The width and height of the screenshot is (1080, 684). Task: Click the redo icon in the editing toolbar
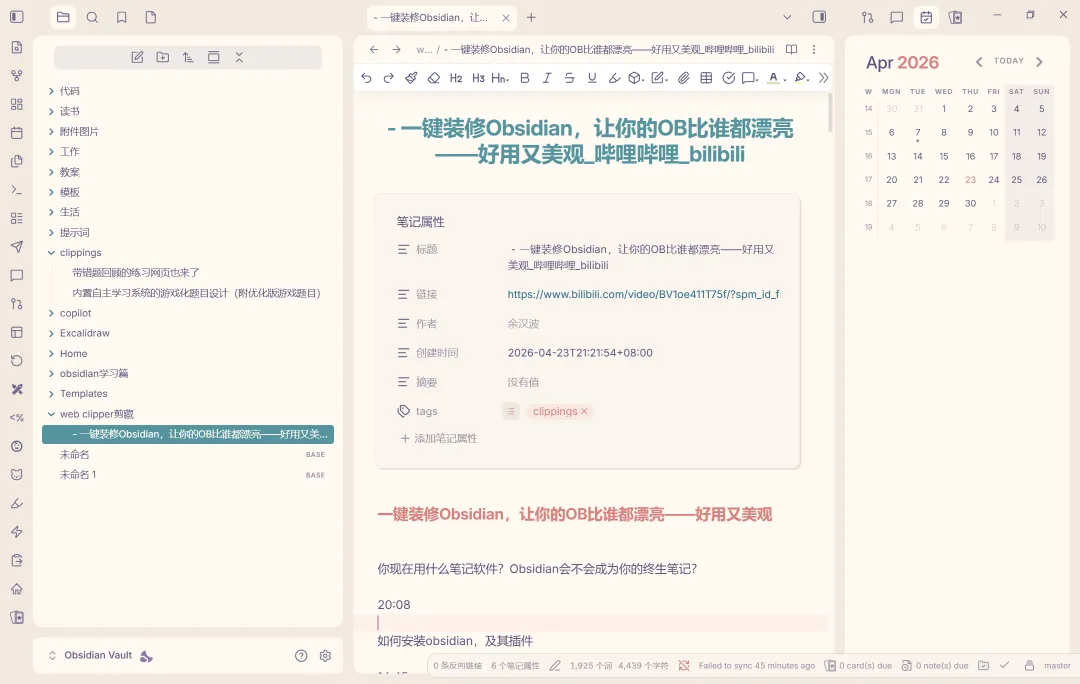388,78
